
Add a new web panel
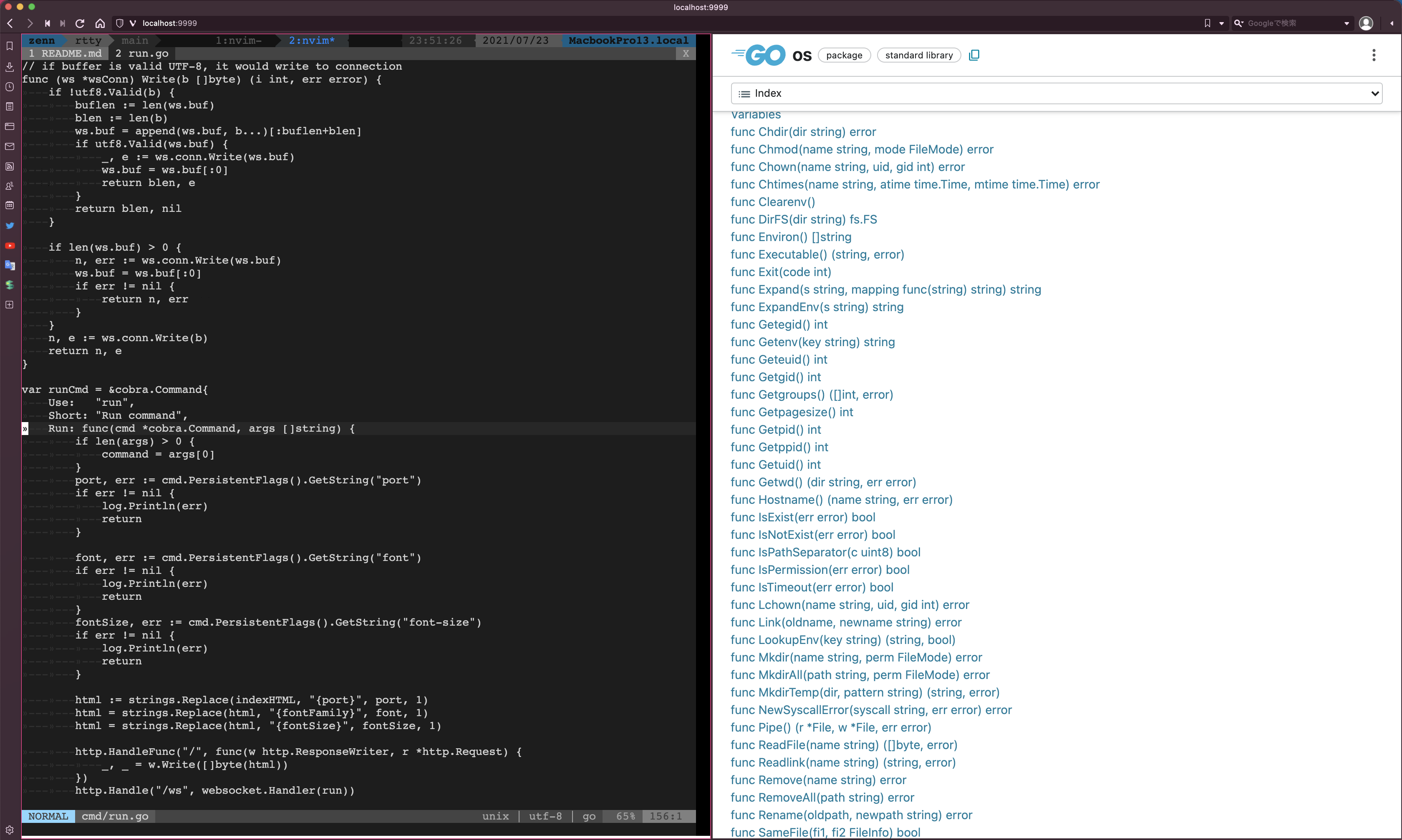tap(10, 305)
